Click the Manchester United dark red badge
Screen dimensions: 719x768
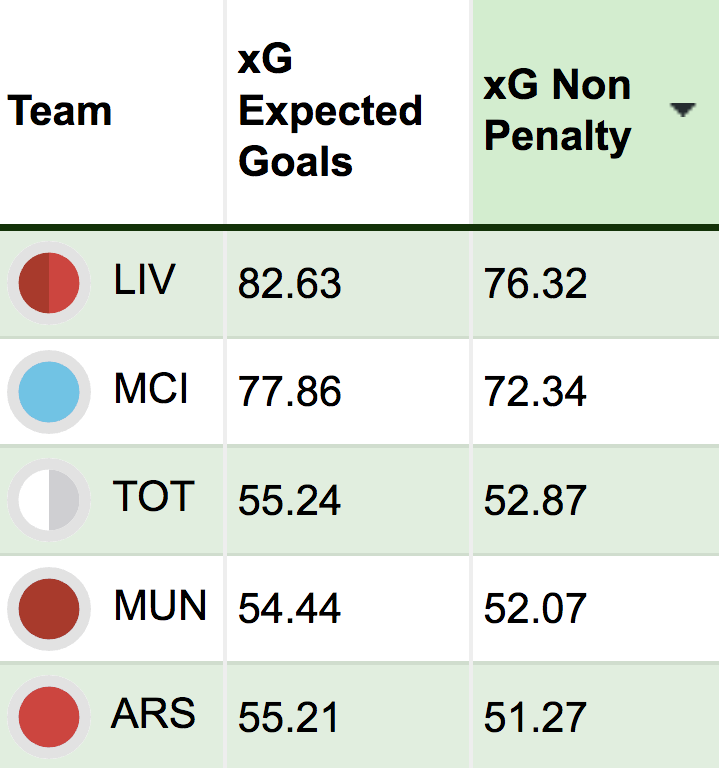point(49,609)
